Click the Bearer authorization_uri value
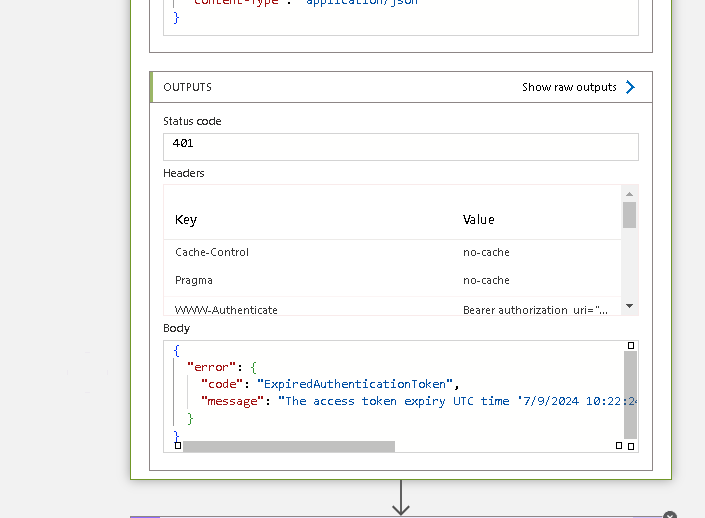Screen dimensions: 705x518 [535, 310]
